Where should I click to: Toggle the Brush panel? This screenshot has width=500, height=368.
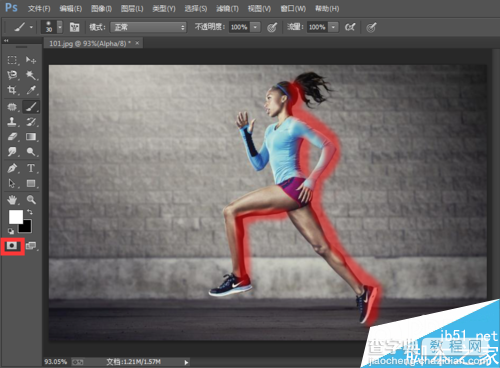click(x=74, y=27)
